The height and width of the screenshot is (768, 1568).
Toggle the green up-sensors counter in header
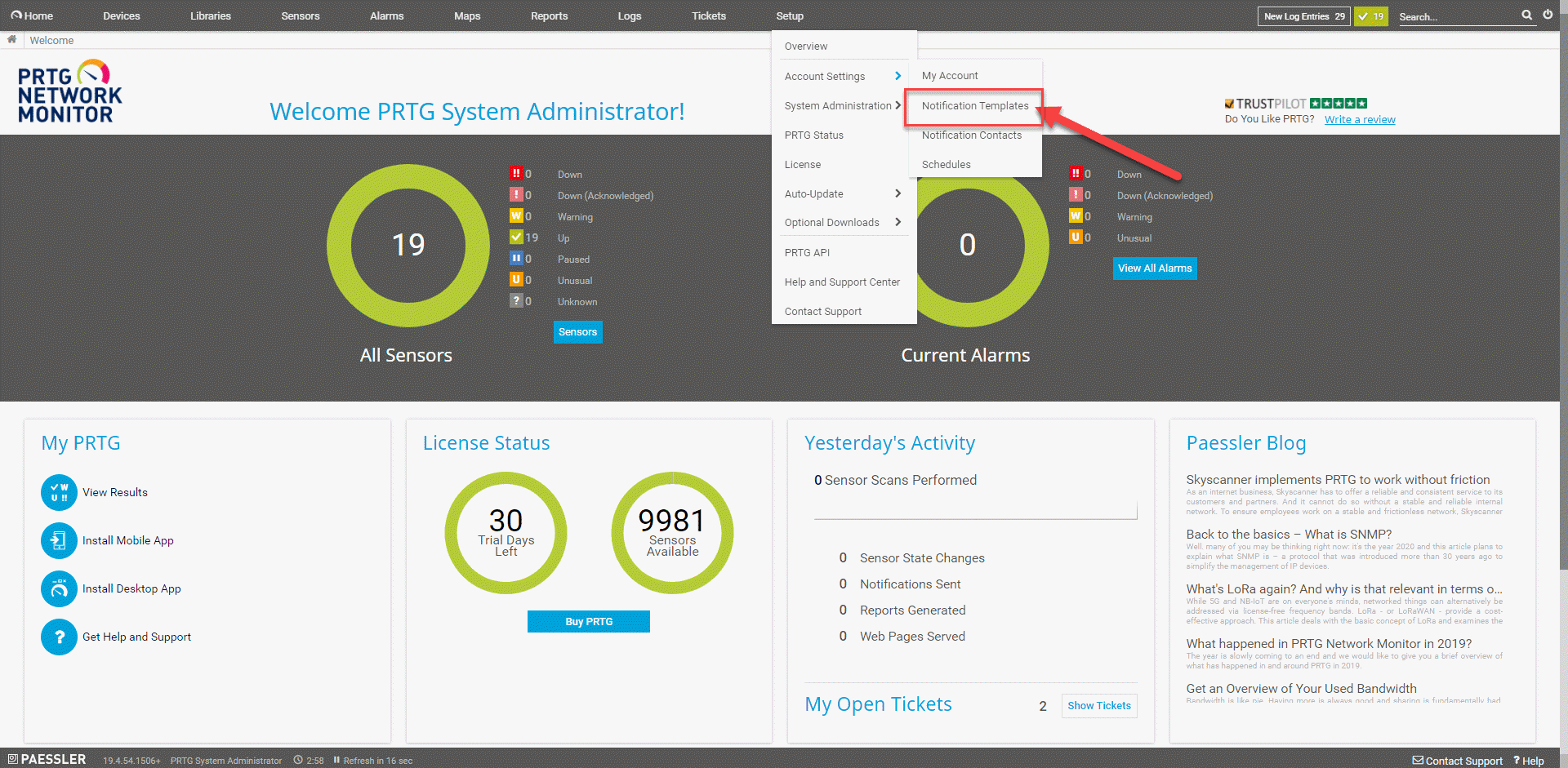tap(1370, 16)
